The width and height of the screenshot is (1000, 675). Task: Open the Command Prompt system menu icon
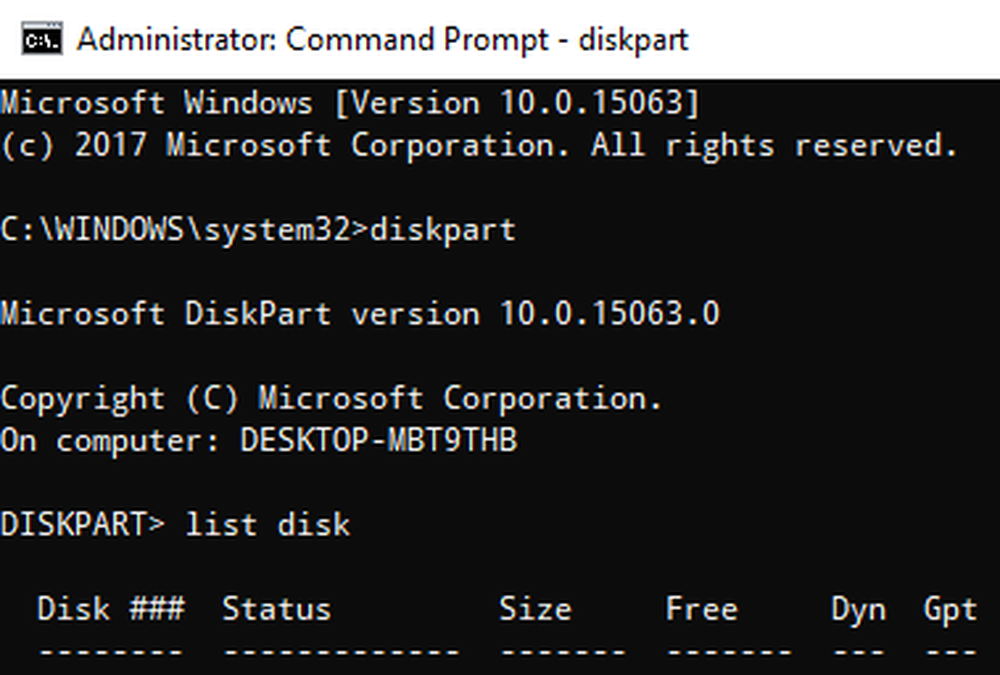[x=41, y=39]
